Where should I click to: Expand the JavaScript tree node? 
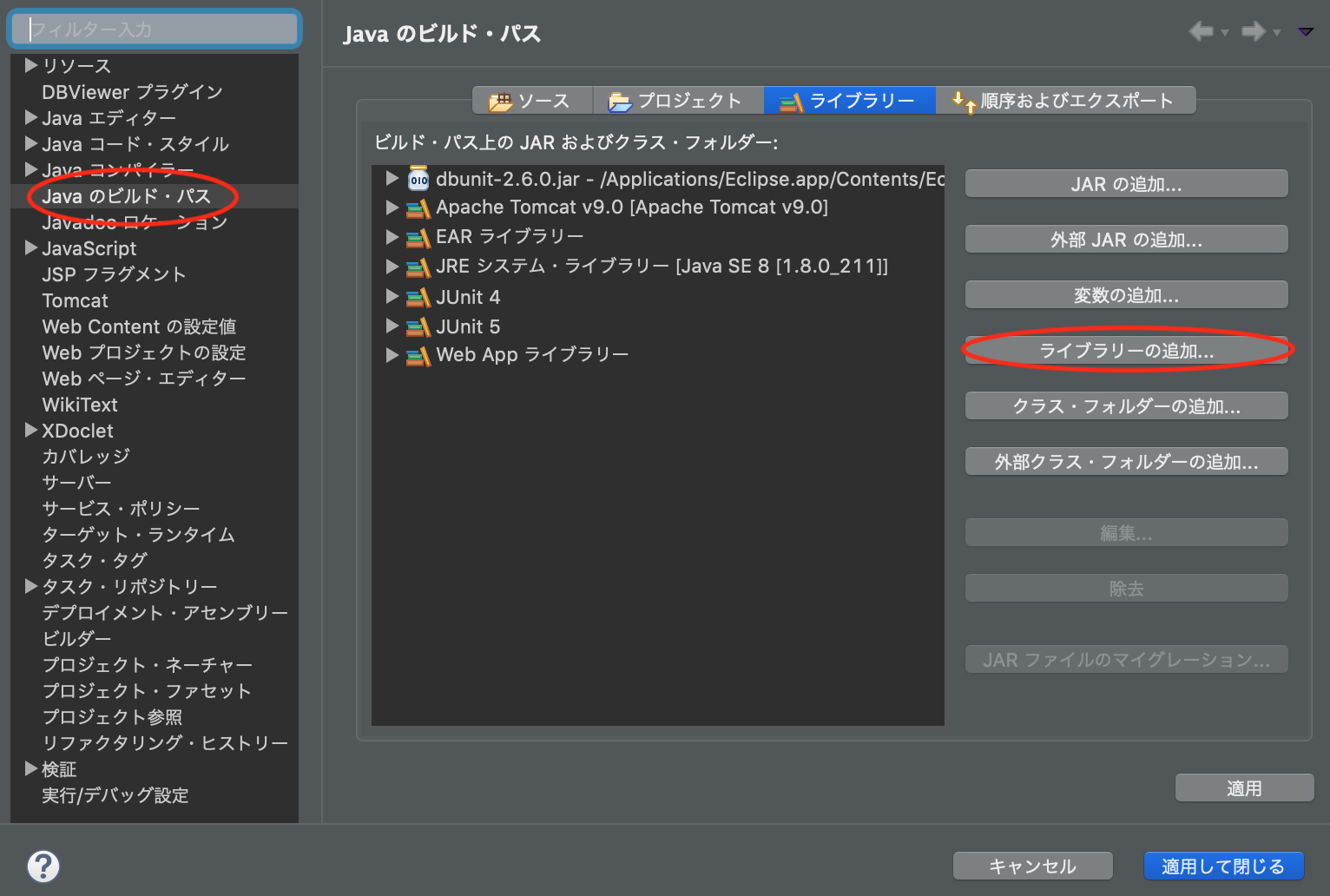coord(31,247)
